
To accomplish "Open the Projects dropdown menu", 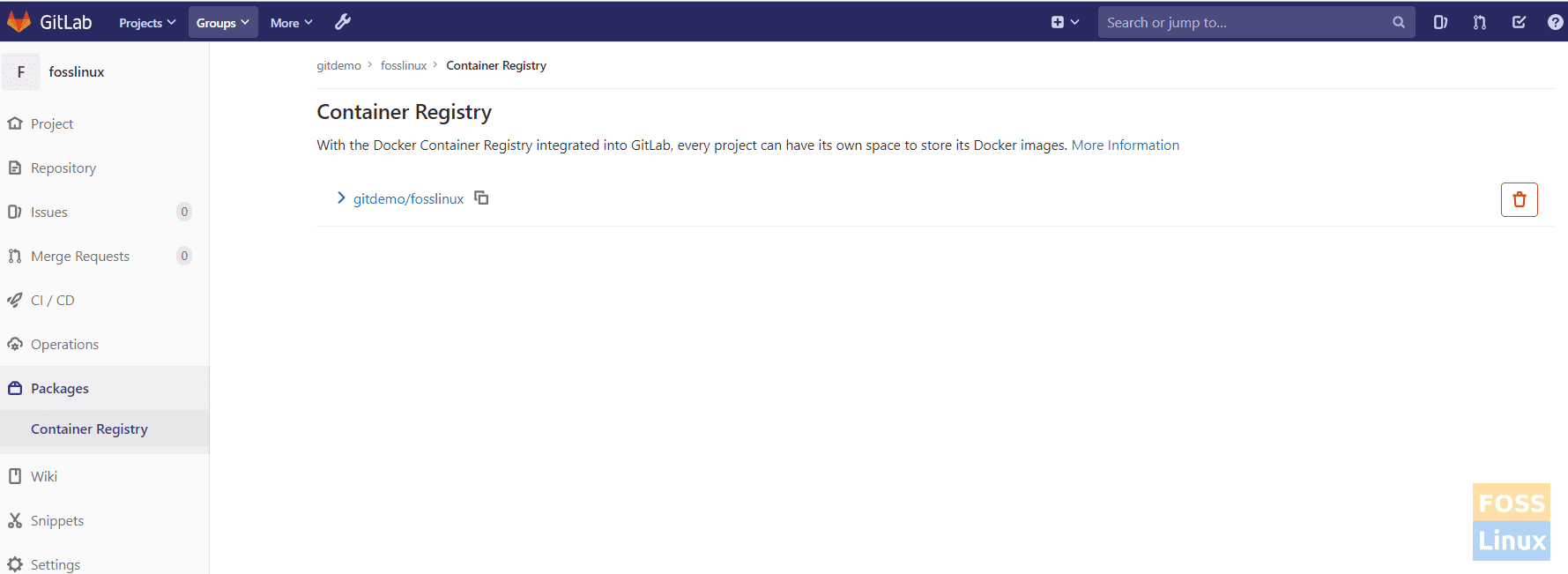I will pyautogui.click(x=147, y=22).
